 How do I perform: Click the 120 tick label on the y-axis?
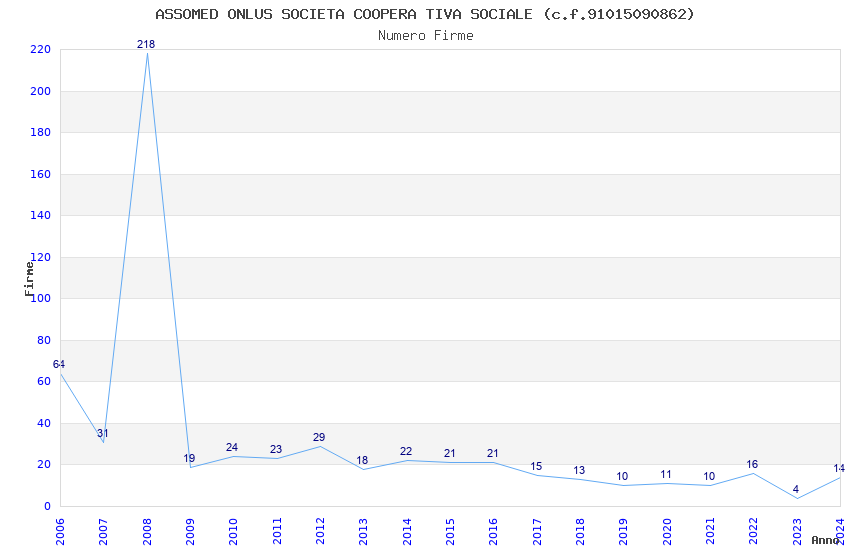(x=42, y=257)
